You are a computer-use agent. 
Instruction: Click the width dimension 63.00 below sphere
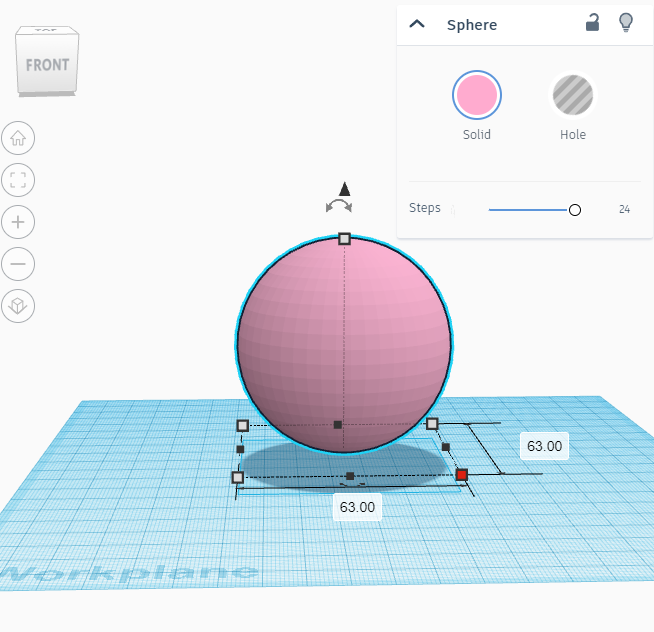357,507
